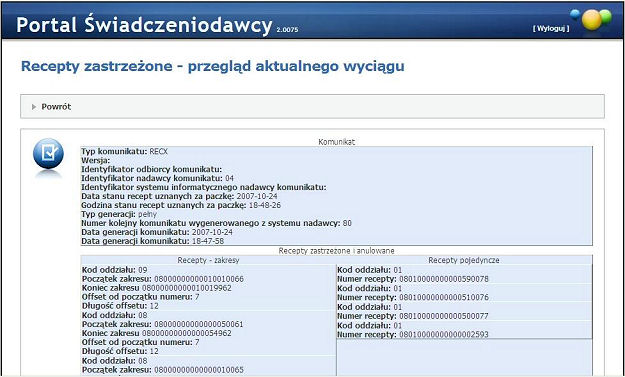Click the Portal Świadczeniodawcy title

pyautogui.click(x=144, y=25)
